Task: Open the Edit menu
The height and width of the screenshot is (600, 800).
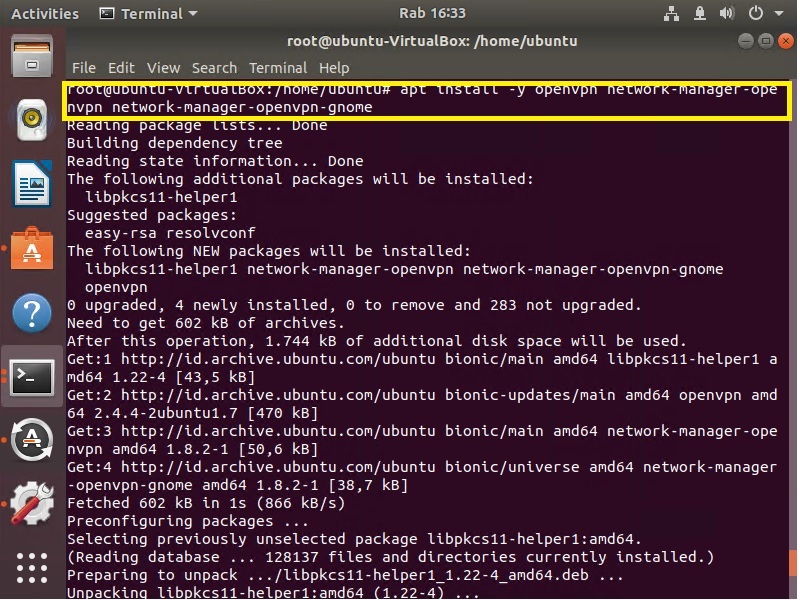Action: 121,68
